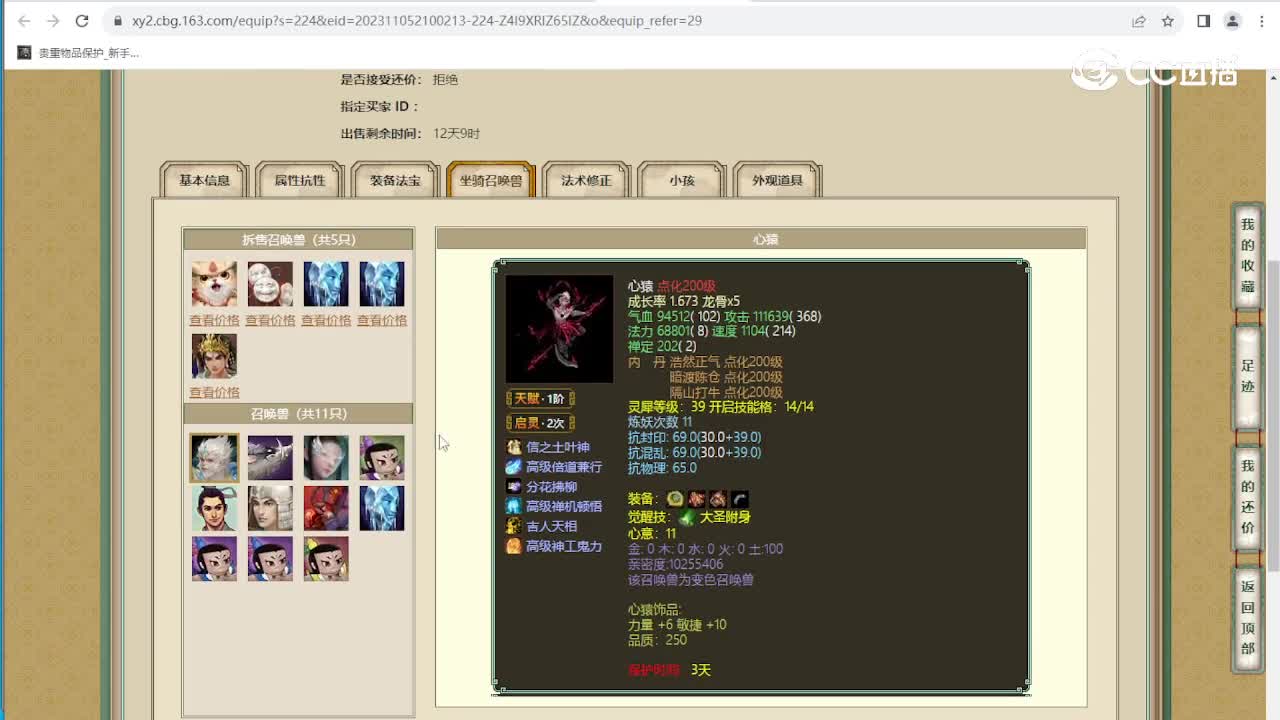Viewport: 1280px width, 720px height.
Task: Click the 品质: 250 line
Action: [x=657, y=640]
